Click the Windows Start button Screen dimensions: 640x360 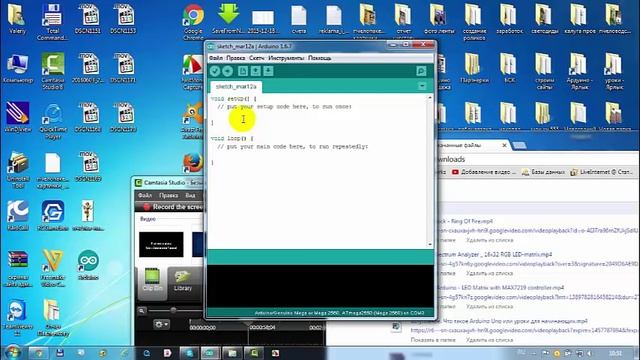coord(13,353)
